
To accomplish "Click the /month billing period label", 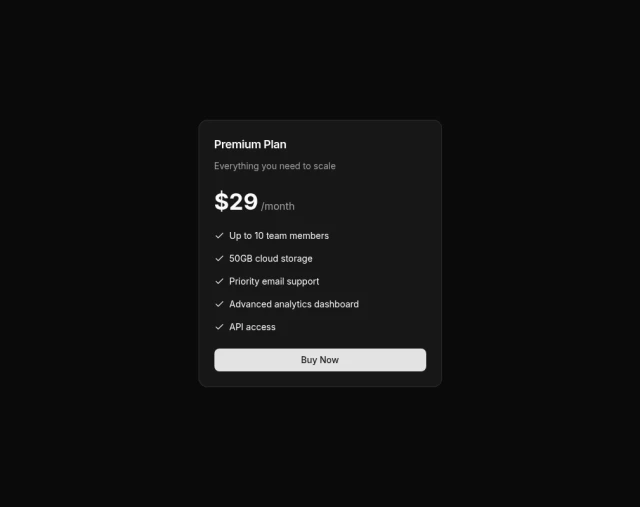I will (278, 206).
